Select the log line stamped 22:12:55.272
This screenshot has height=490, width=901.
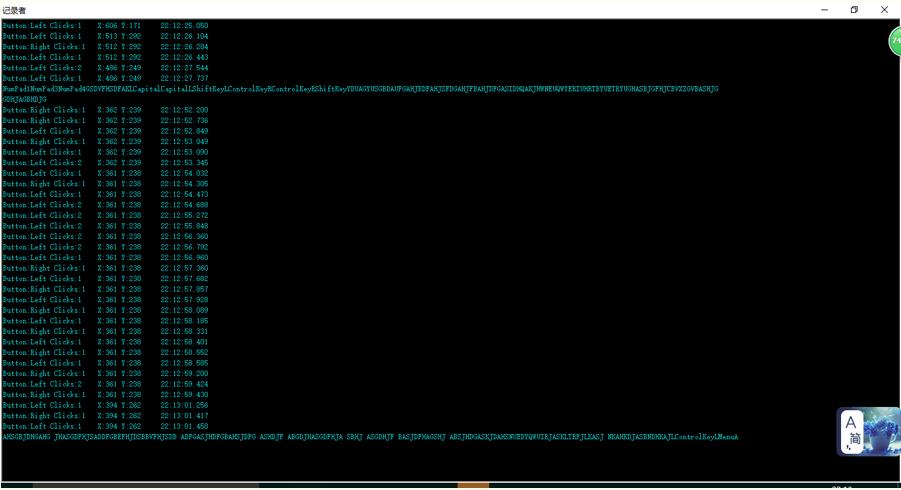tap(105, 215)
